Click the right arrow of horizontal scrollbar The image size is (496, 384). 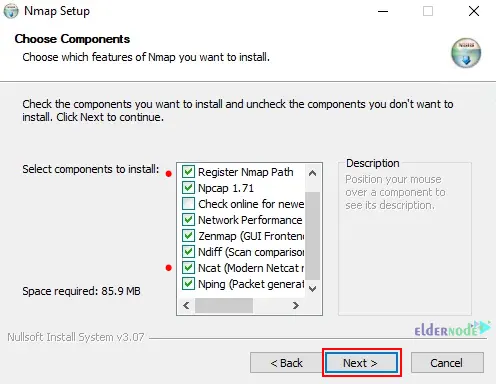click(x=295, y=305)
